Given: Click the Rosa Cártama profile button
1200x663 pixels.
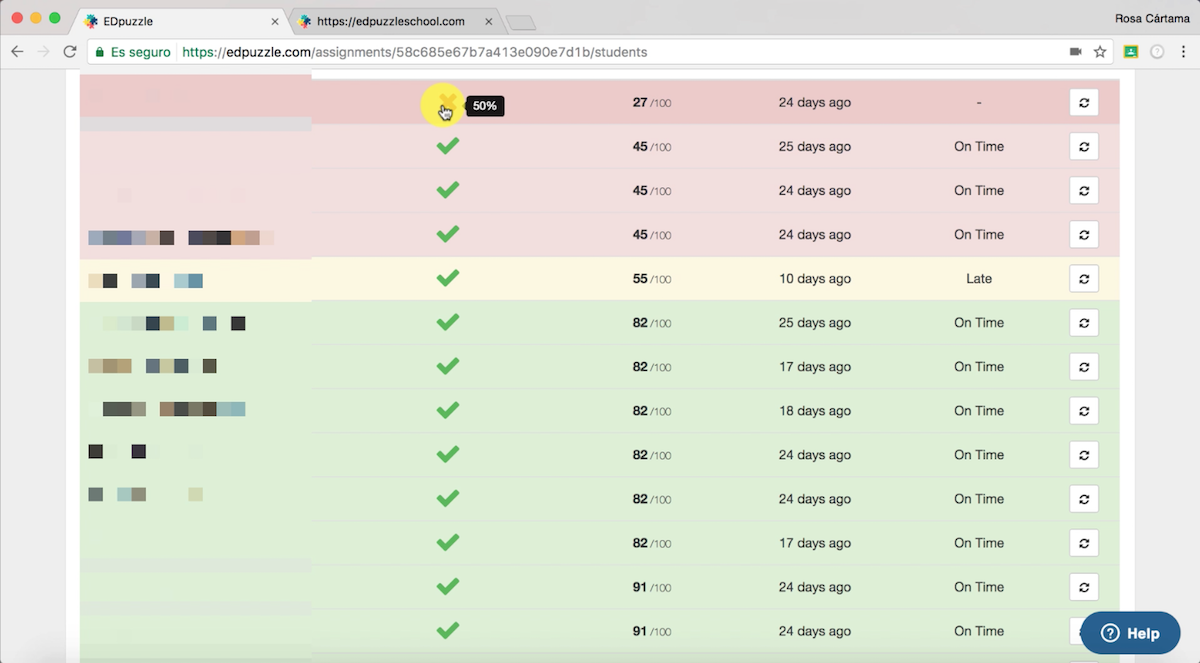Looking at the screenshot, I should pos(1150,19).
